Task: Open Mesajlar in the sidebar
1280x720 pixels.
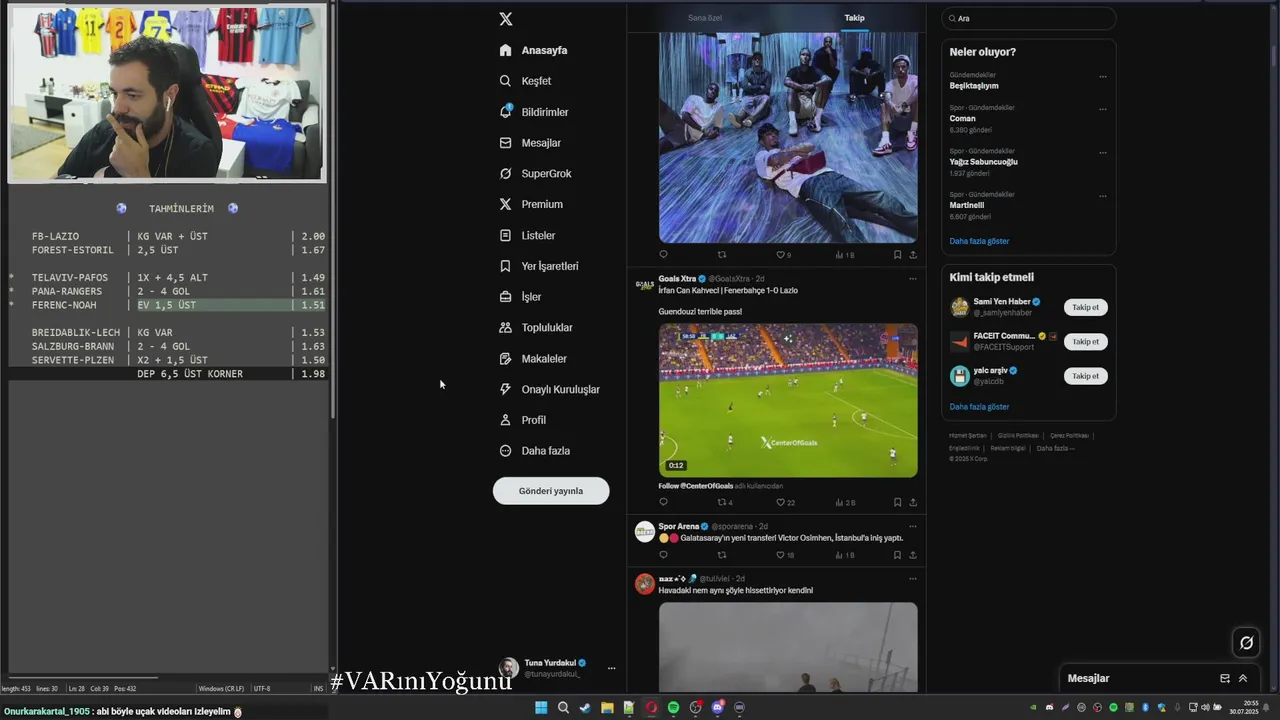Action: 529,143
